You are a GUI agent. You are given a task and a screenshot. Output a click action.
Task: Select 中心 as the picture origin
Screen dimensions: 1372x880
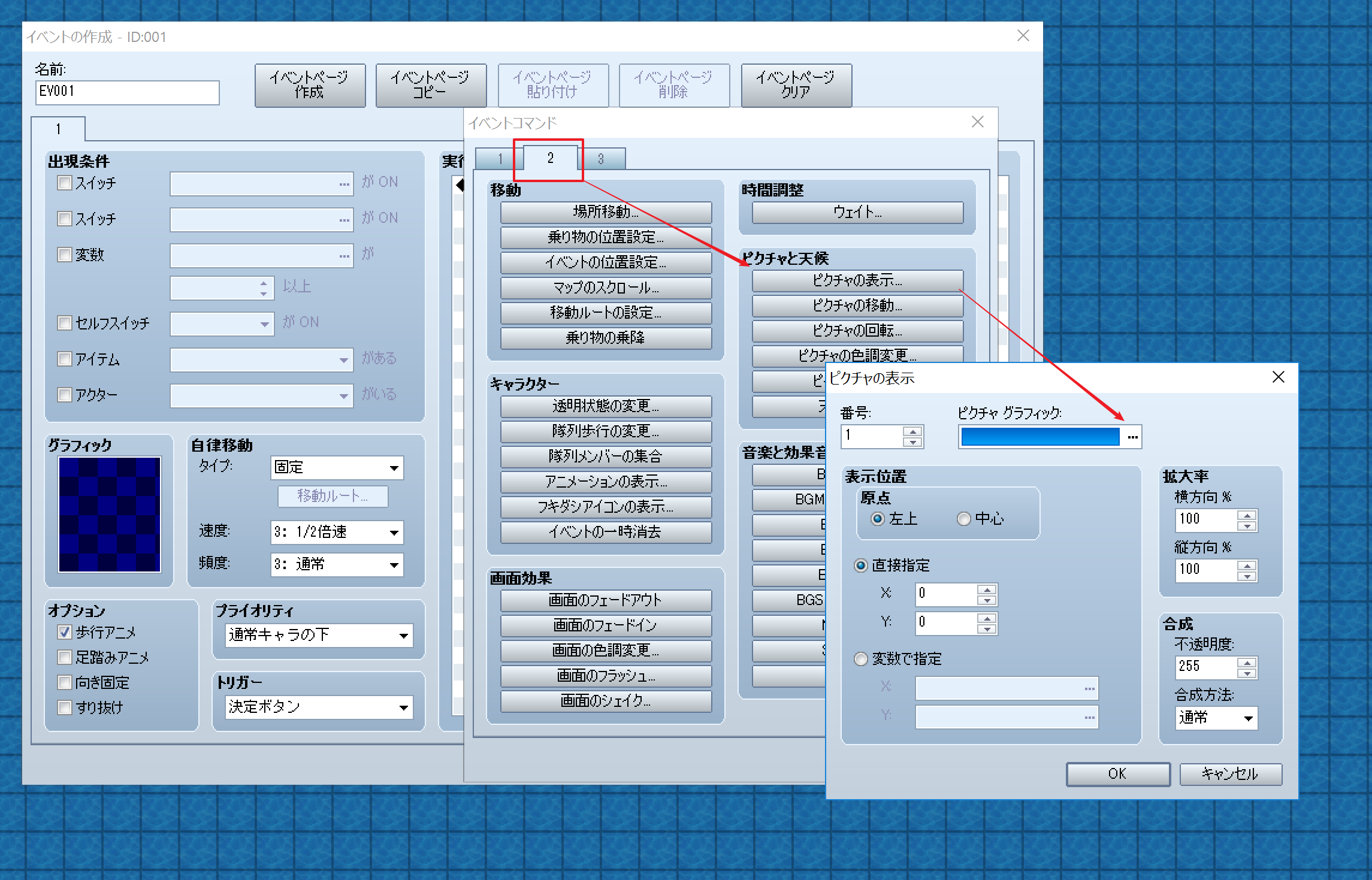coord(963,519)
